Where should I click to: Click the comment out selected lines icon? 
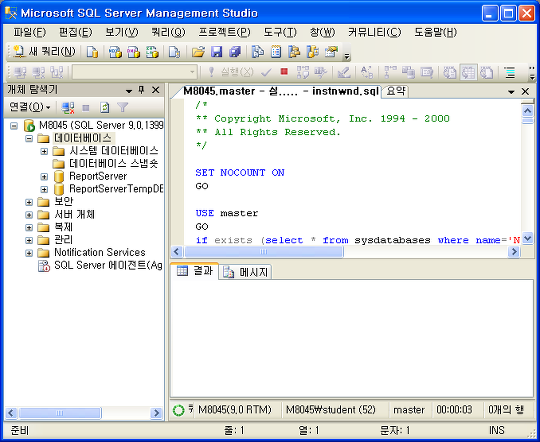(x=509, y=72)
